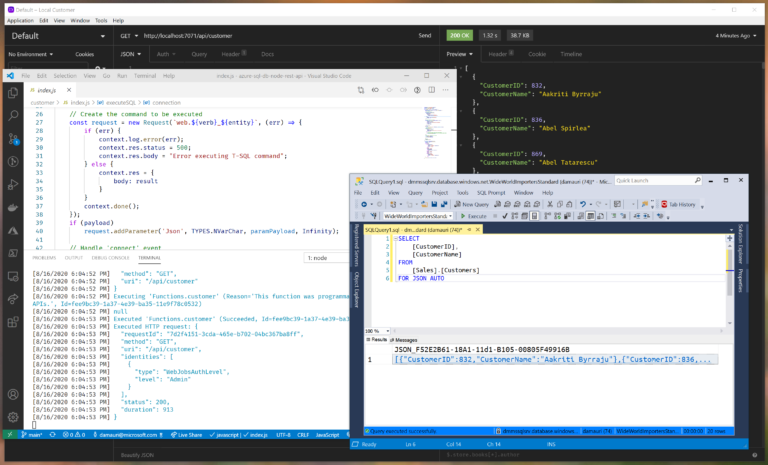Click the Save All icon in SSMS toolbar
Viewport: 768px width, 465px height.
pyautogui.click(x=444, y=204)
